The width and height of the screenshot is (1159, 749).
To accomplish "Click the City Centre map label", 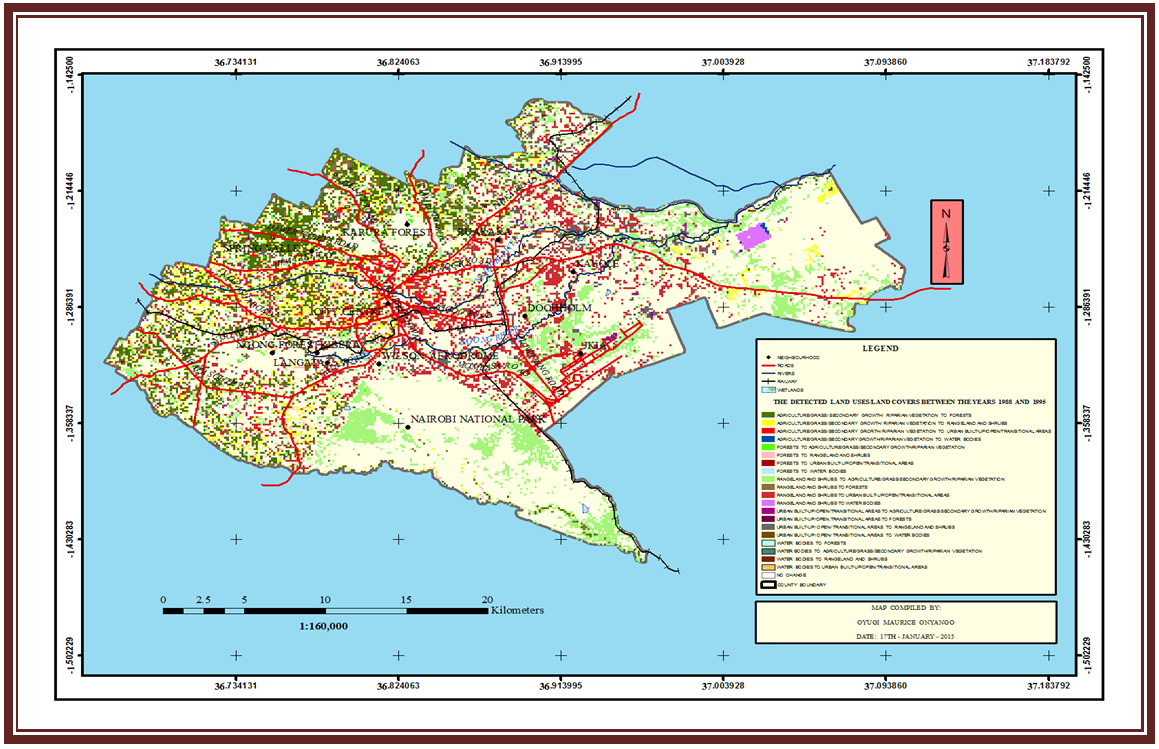I will 345,312.
